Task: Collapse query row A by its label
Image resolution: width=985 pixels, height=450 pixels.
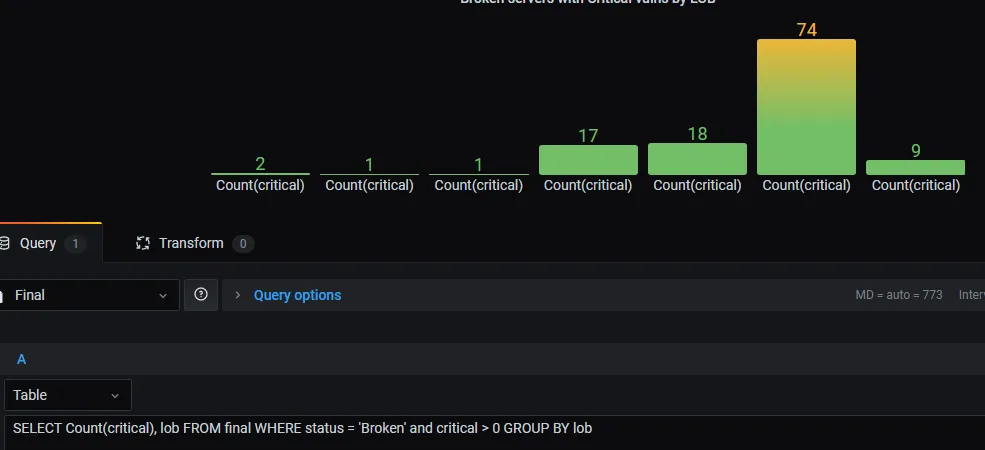Action: coord(22,358)
